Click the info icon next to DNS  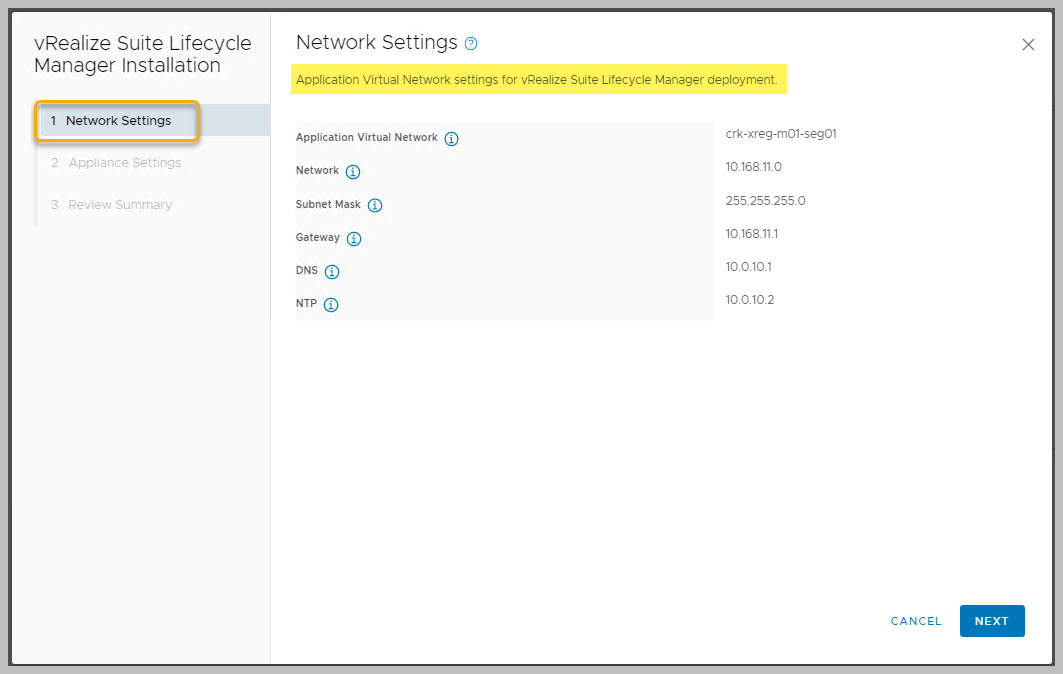pyautogui.click(x=332, y=272)
